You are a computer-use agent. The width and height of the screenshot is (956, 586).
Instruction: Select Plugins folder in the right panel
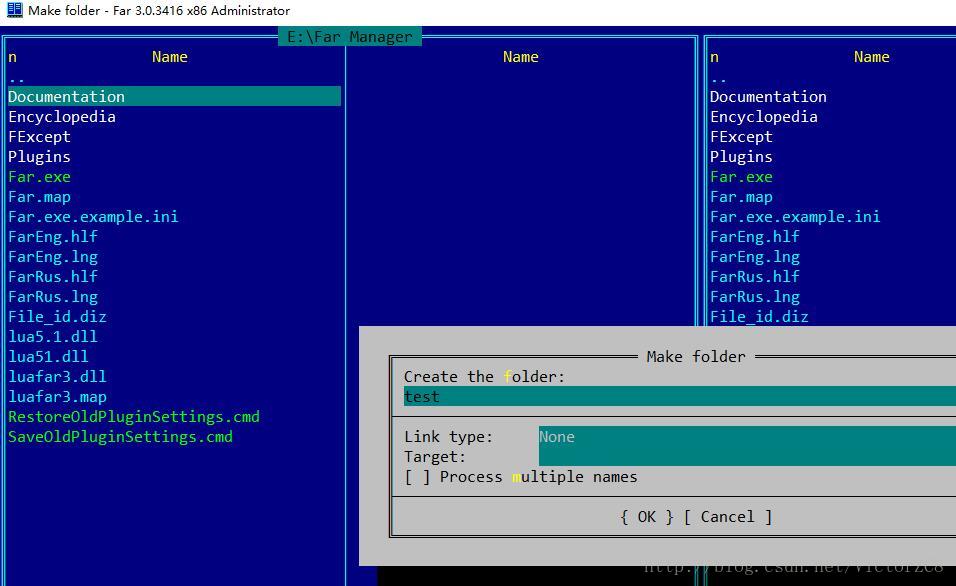pyautogui.click(x=741, y=157)
